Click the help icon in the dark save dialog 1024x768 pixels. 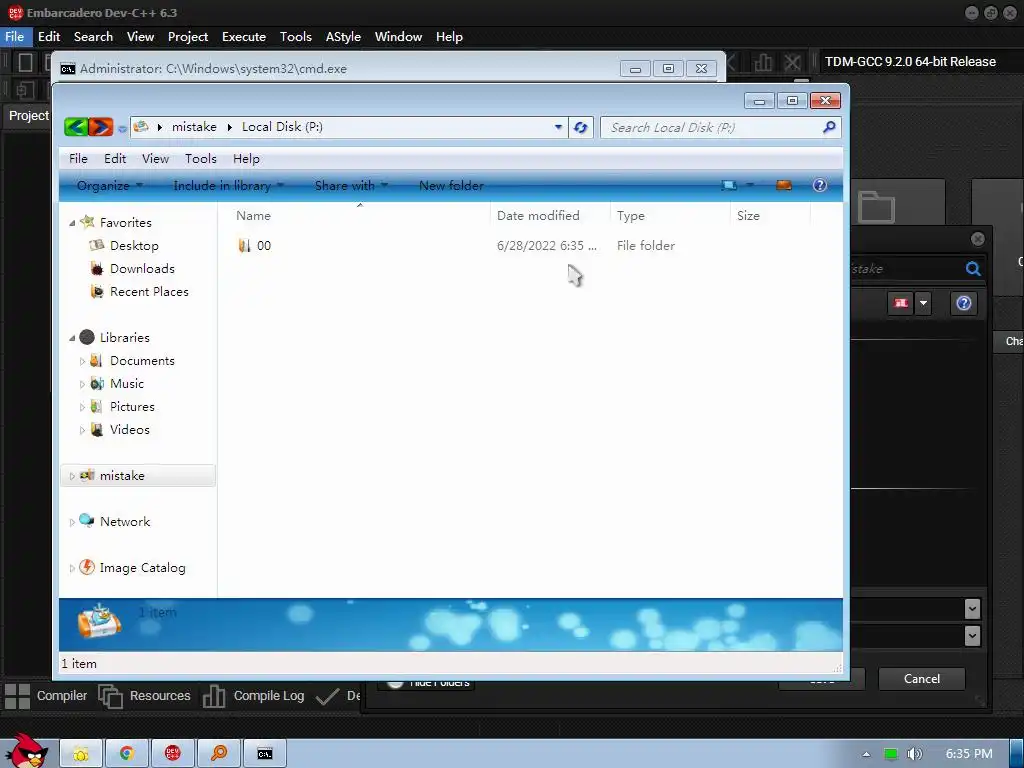point(964,303)
